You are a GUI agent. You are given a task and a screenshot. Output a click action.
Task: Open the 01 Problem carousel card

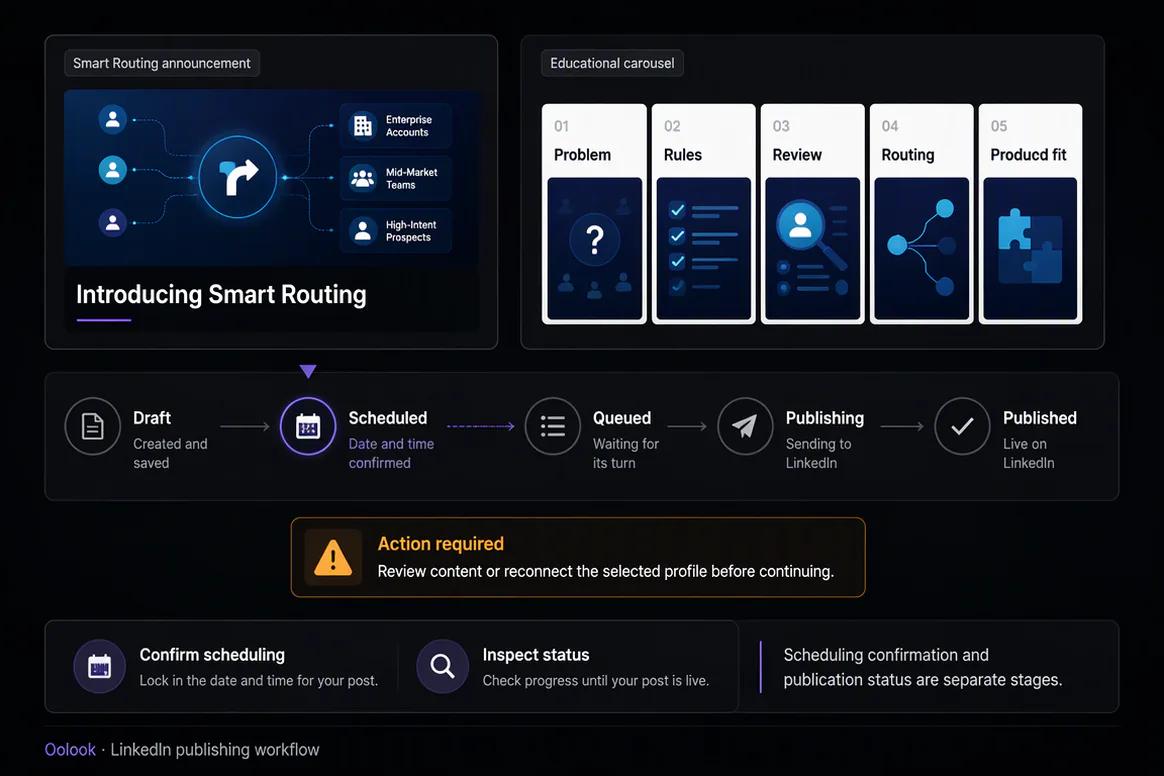click(595, 214)
